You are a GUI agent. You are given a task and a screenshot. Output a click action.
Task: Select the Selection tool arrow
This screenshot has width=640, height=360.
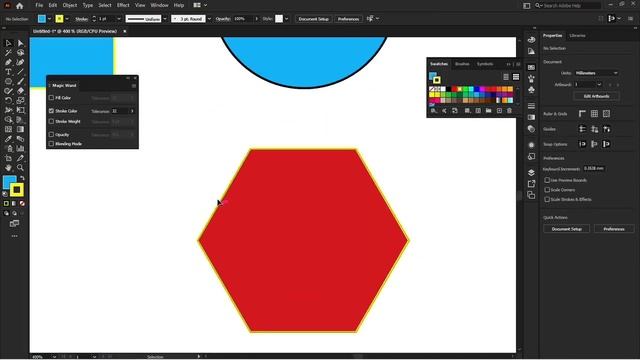[x=8, y=43]
